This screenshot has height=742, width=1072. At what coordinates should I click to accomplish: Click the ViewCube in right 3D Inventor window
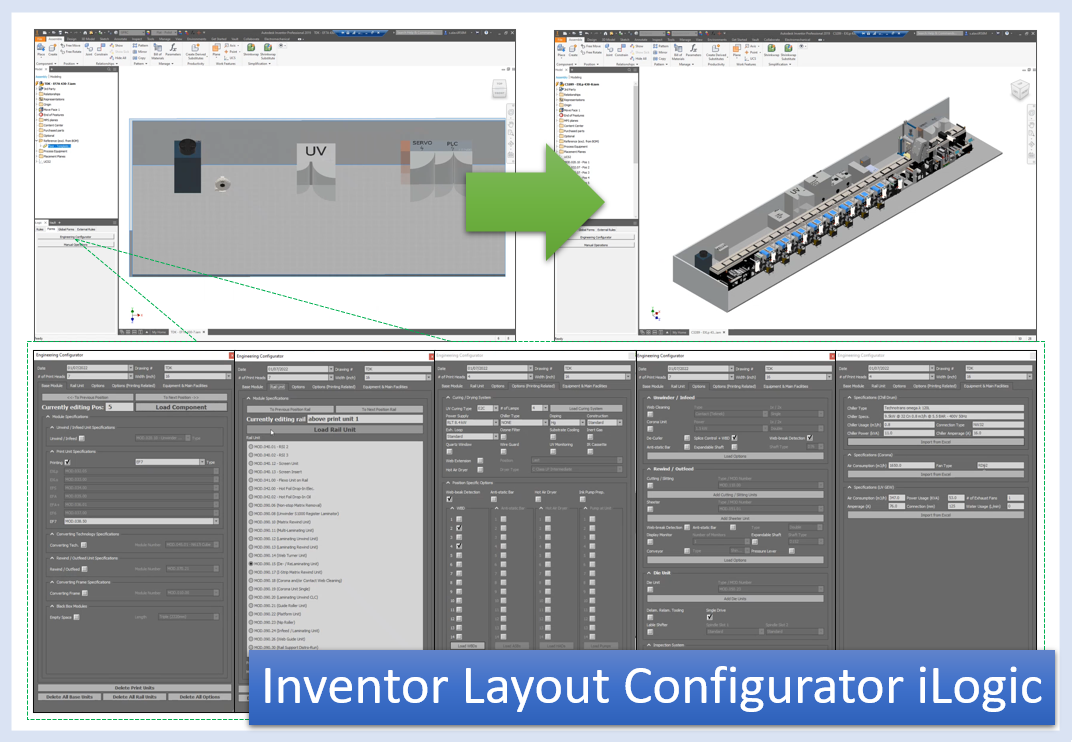coord(1020,90)
